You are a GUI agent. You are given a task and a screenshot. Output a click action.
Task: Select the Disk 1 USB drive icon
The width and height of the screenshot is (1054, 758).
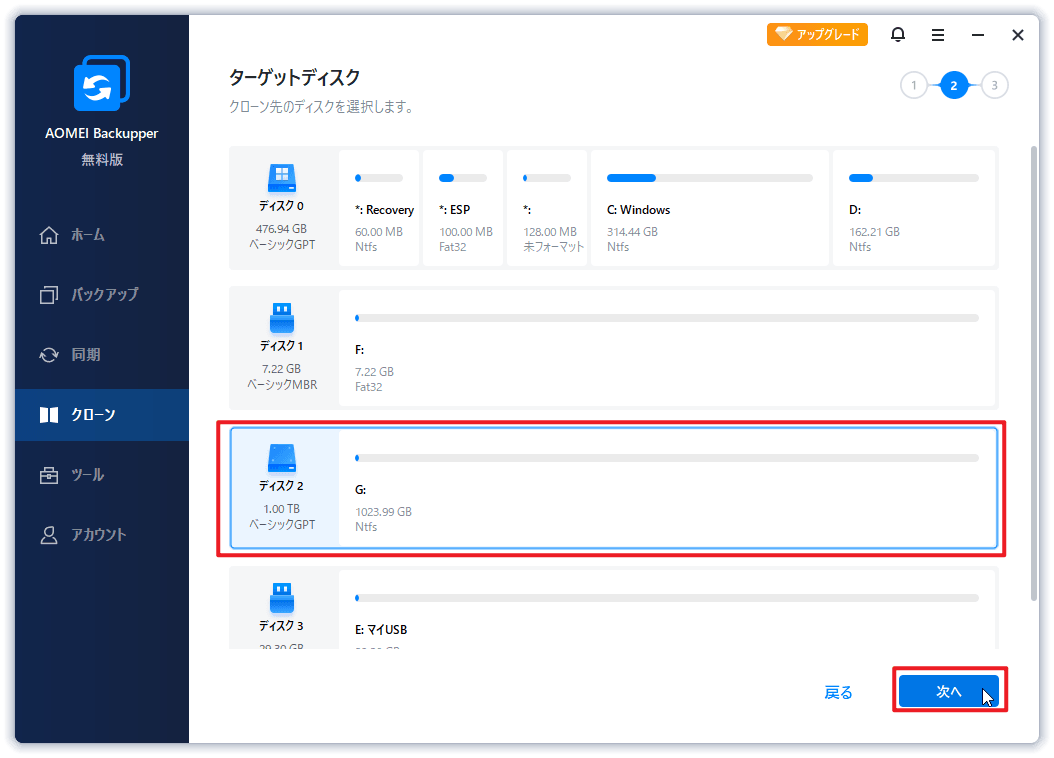282,318
